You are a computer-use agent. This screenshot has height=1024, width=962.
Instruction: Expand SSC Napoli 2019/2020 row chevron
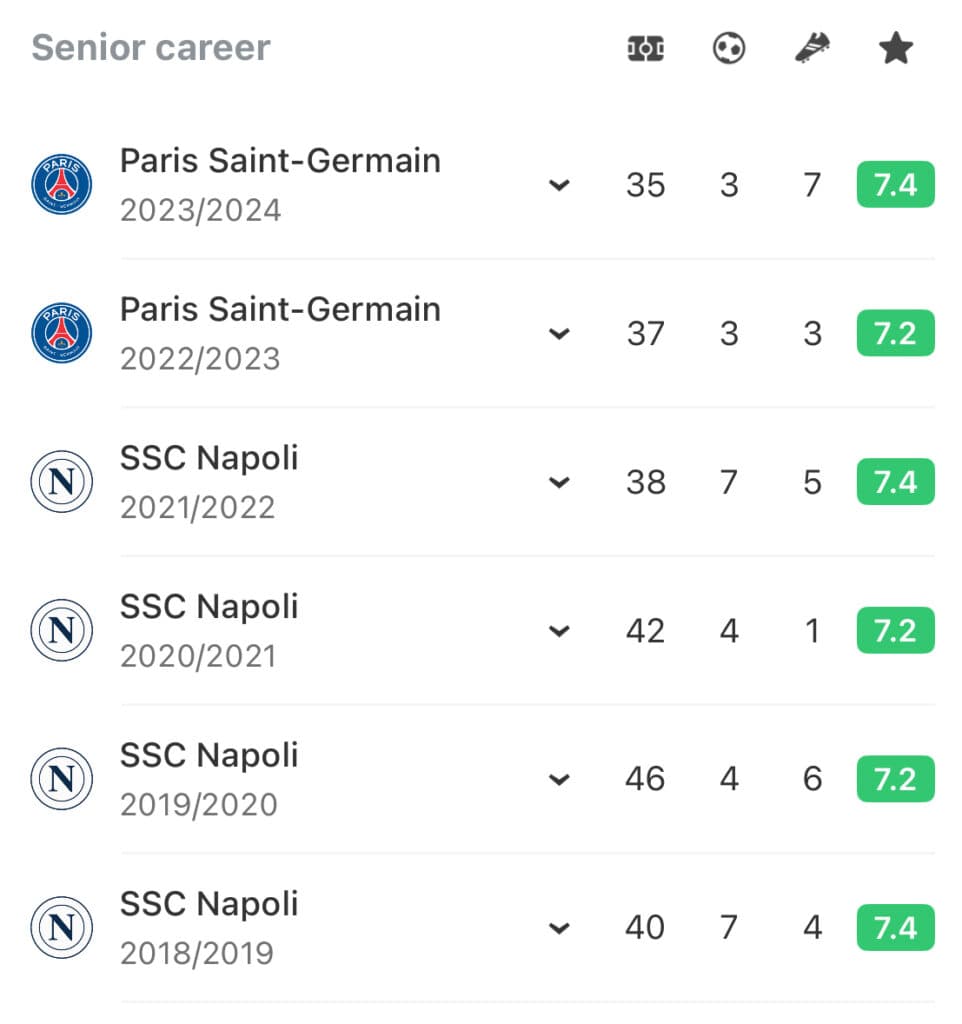[559, 780]
